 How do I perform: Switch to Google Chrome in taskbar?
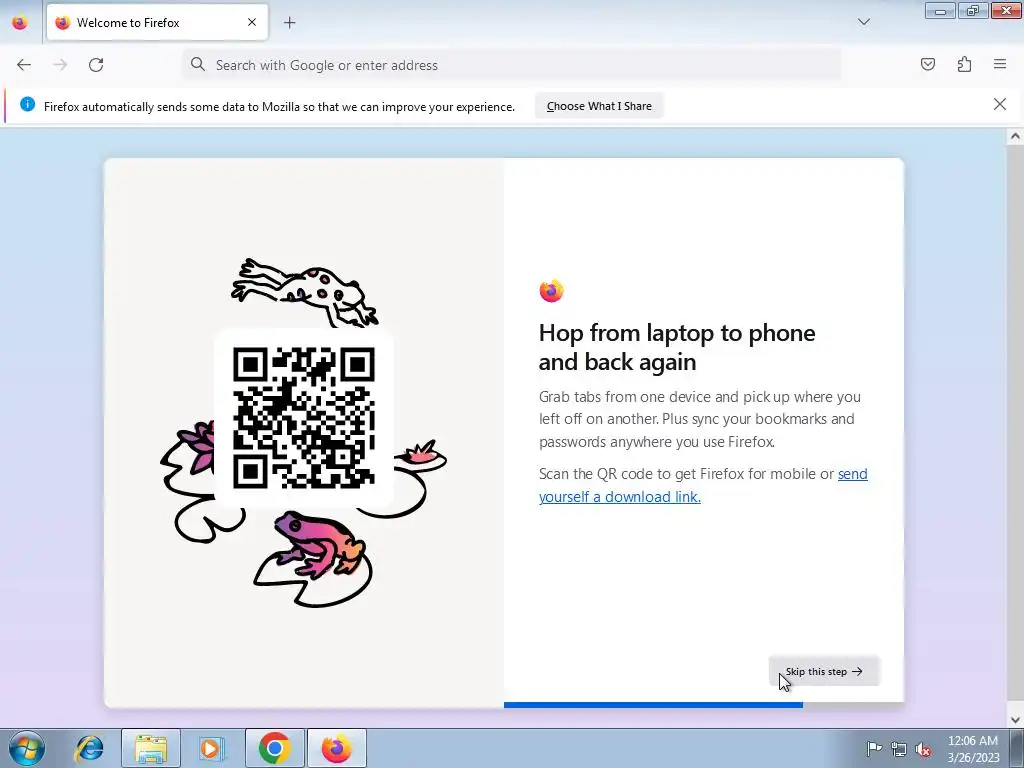[274, 748]
